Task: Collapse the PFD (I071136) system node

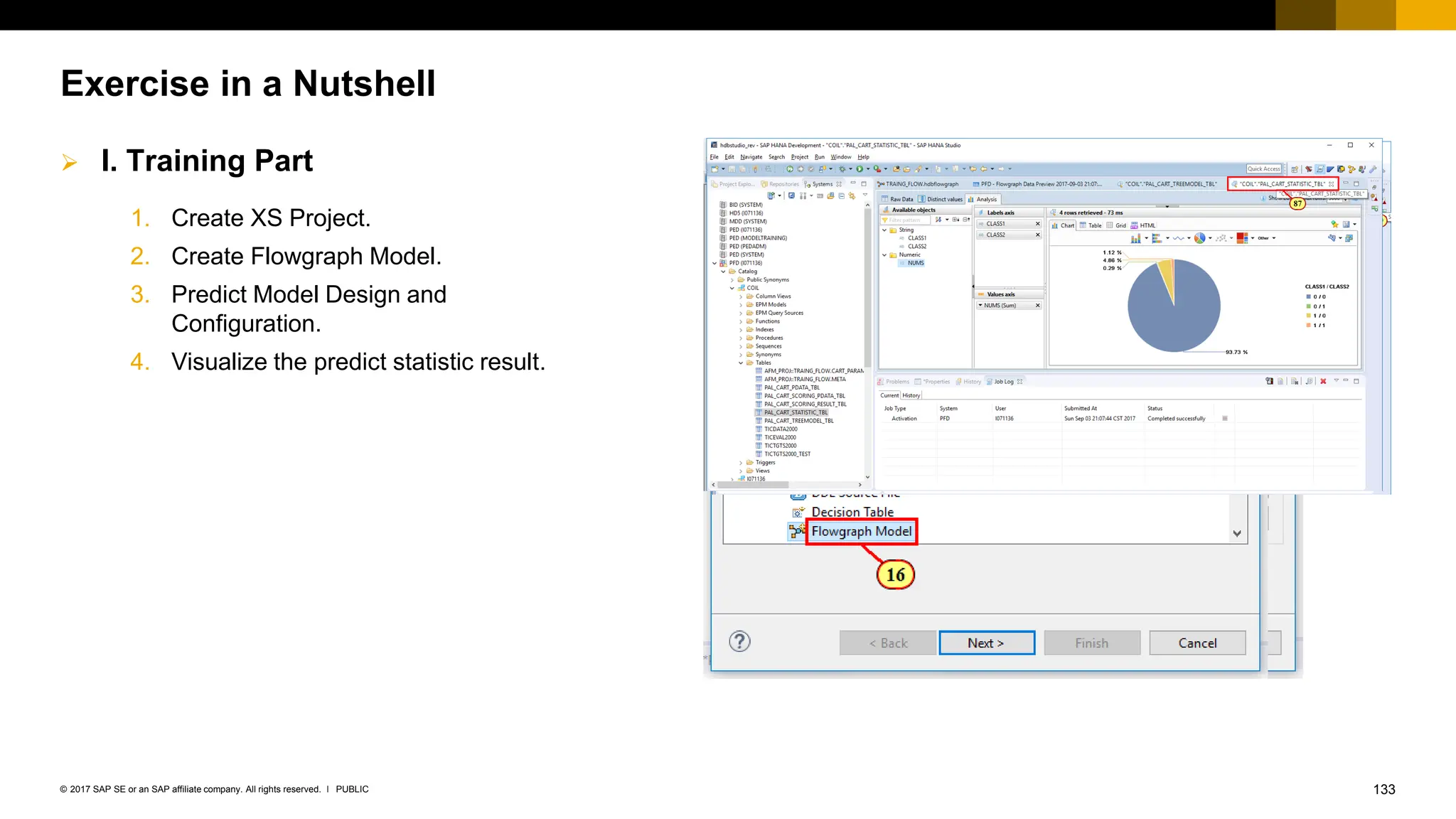Action: click(x=714, y=263)
